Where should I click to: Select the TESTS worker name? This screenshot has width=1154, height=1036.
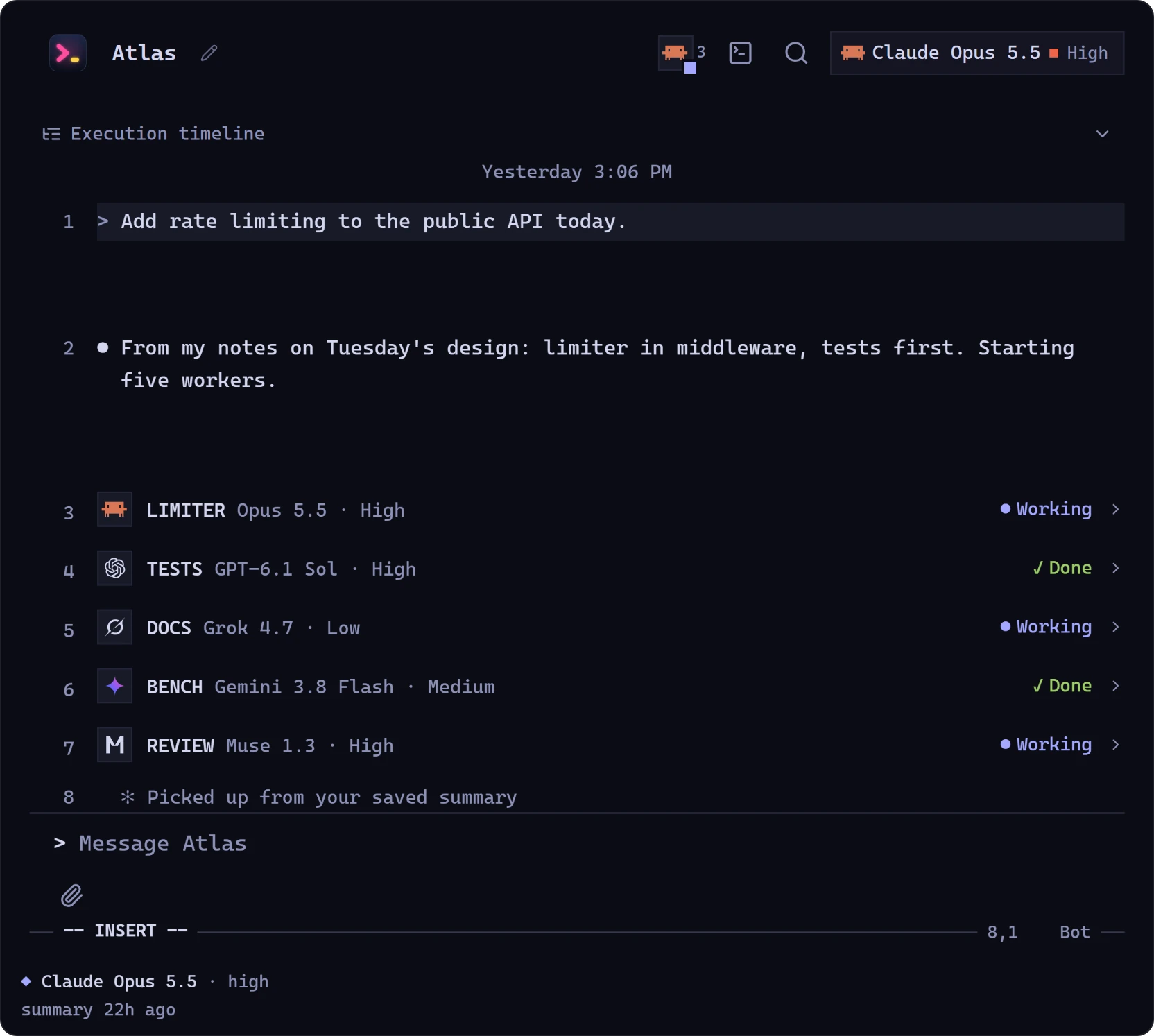tap(174, 569)
